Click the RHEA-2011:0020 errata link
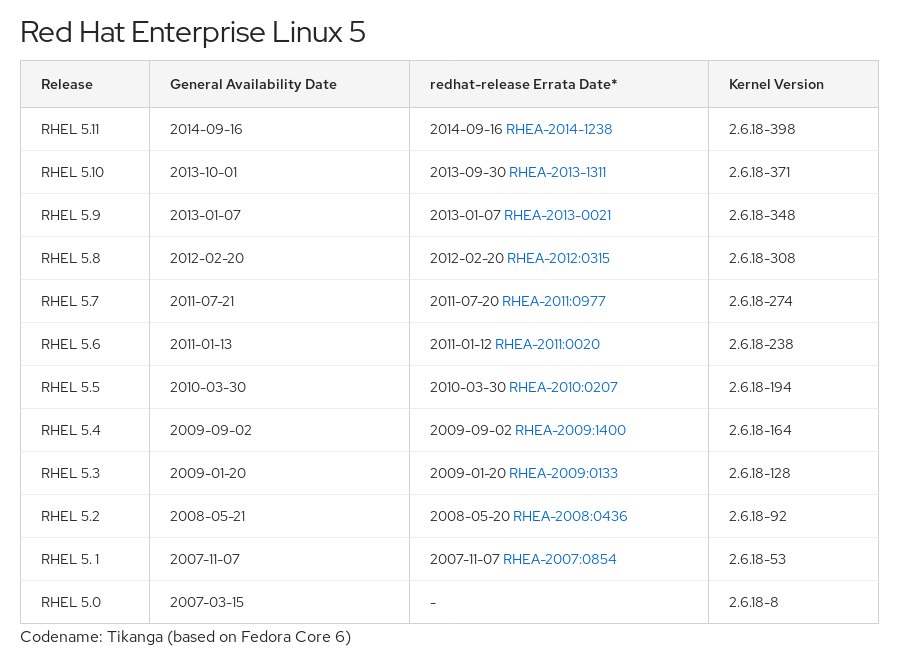Viewport: 920px width, 670px height. coord(547,344)
